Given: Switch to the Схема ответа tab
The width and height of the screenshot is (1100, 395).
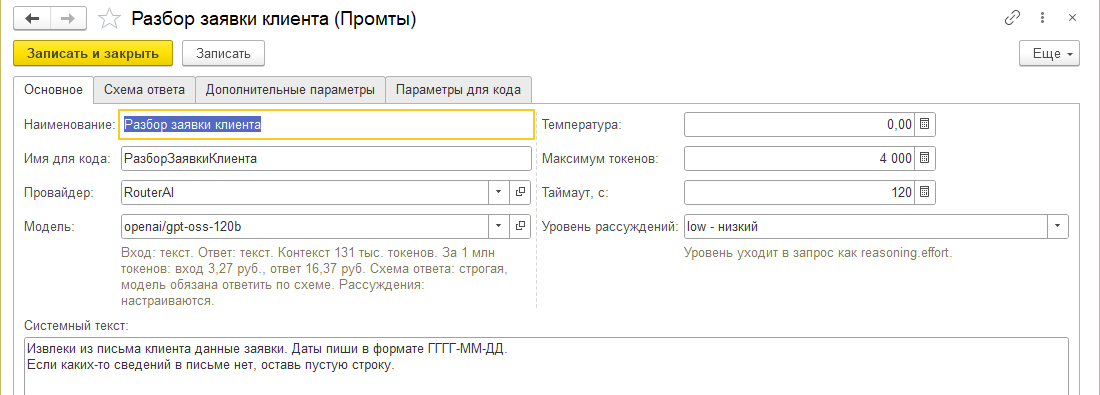Looking at the screenshot, I should click(x=145, y=90).
